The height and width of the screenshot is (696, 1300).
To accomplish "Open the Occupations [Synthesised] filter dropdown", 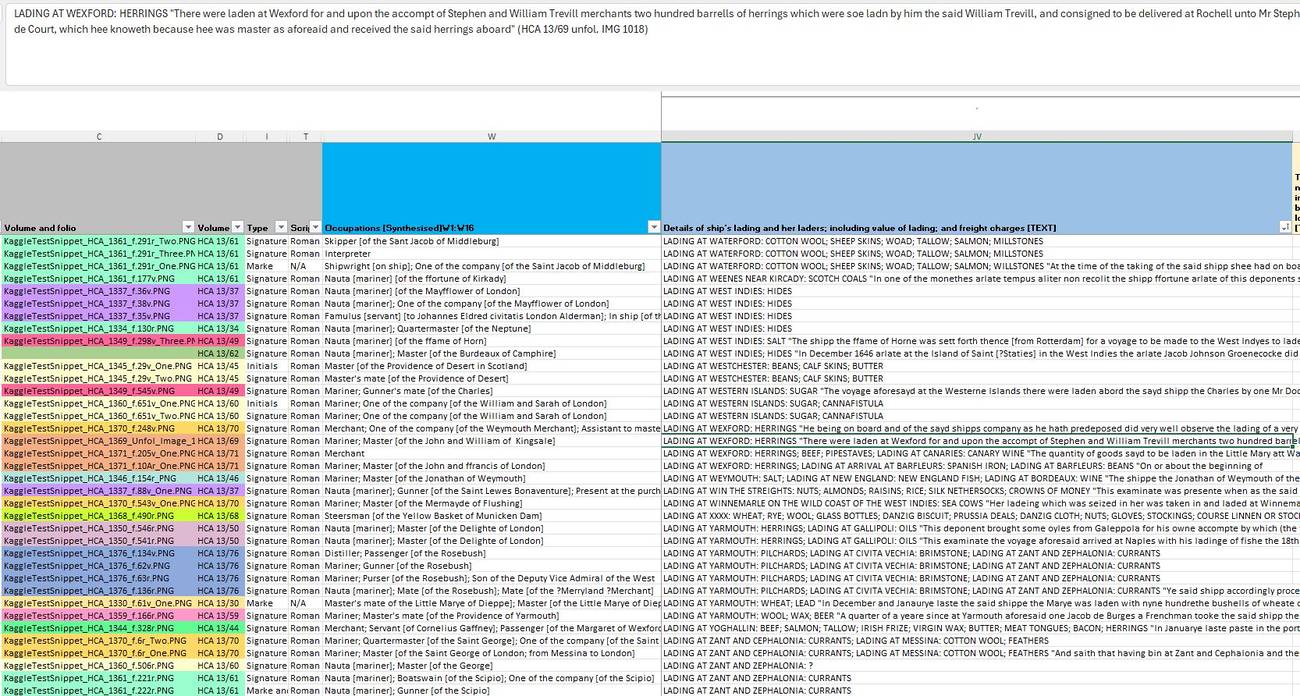I will (654, 227).
